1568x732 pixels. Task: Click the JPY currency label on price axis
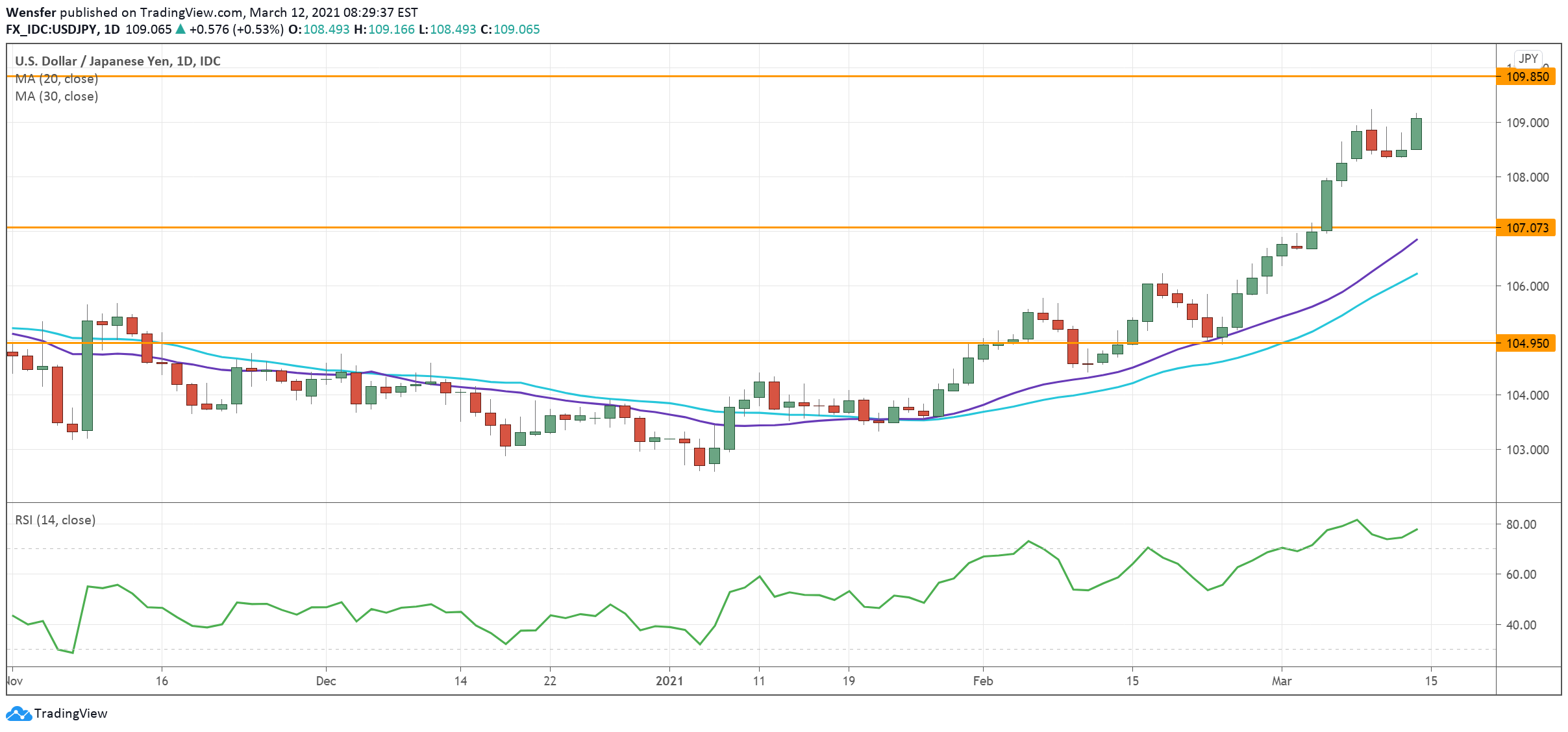(1529, 58)
